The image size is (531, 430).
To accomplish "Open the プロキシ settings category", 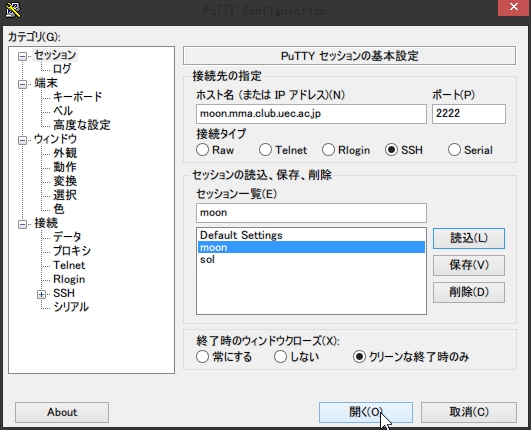I will coord(72,251).
